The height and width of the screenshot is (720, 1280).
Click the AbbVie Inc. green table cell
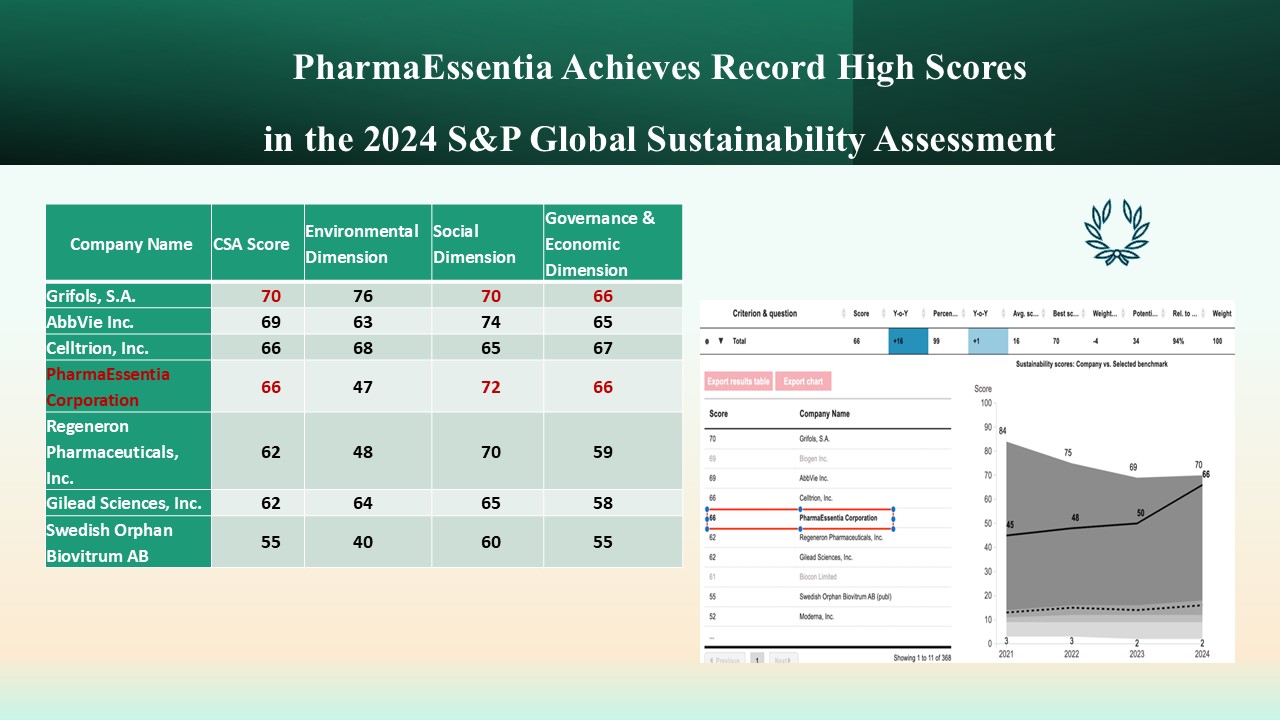[129, 322]
